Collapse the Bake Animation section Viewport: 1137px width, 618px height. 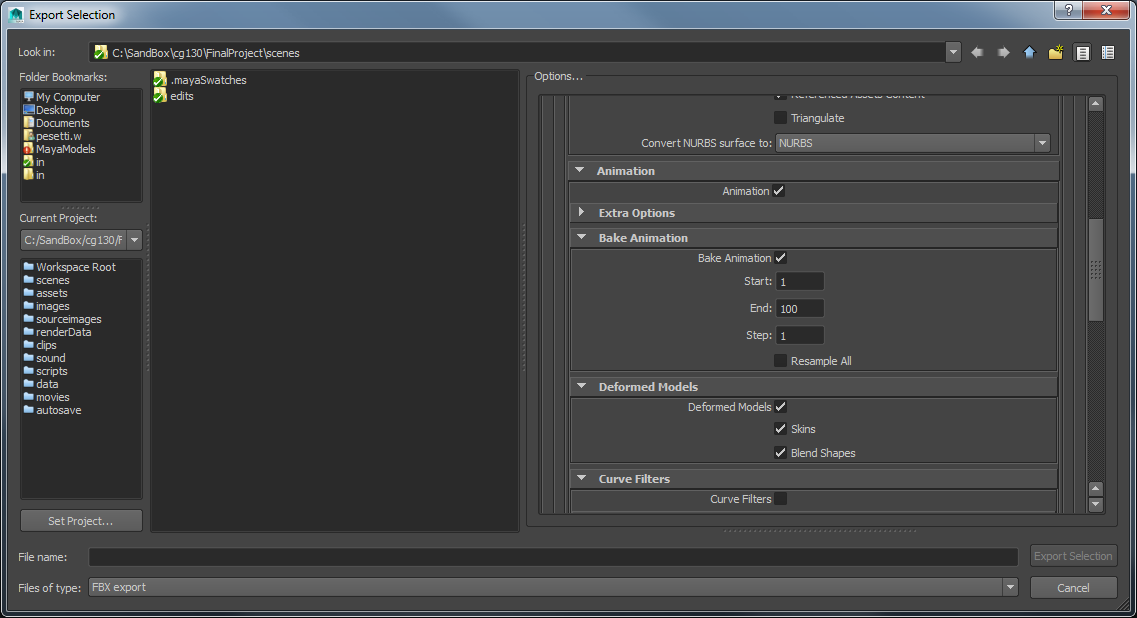pyautogui.click(x=581, y=237)
